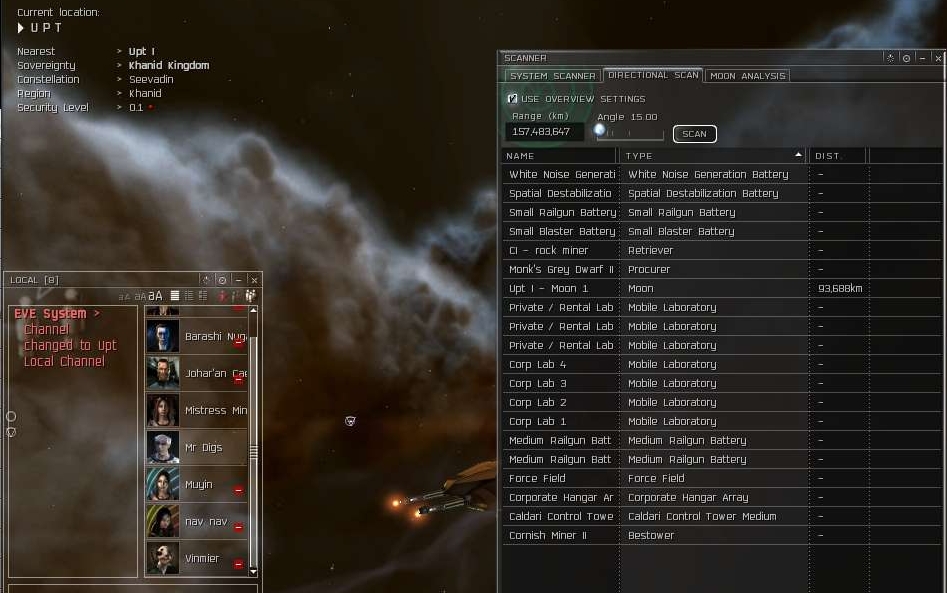The height and width of the screenshot is (593, 947).
Task: Open the Local window circle-icon settings
Action: tap(222, 280)
